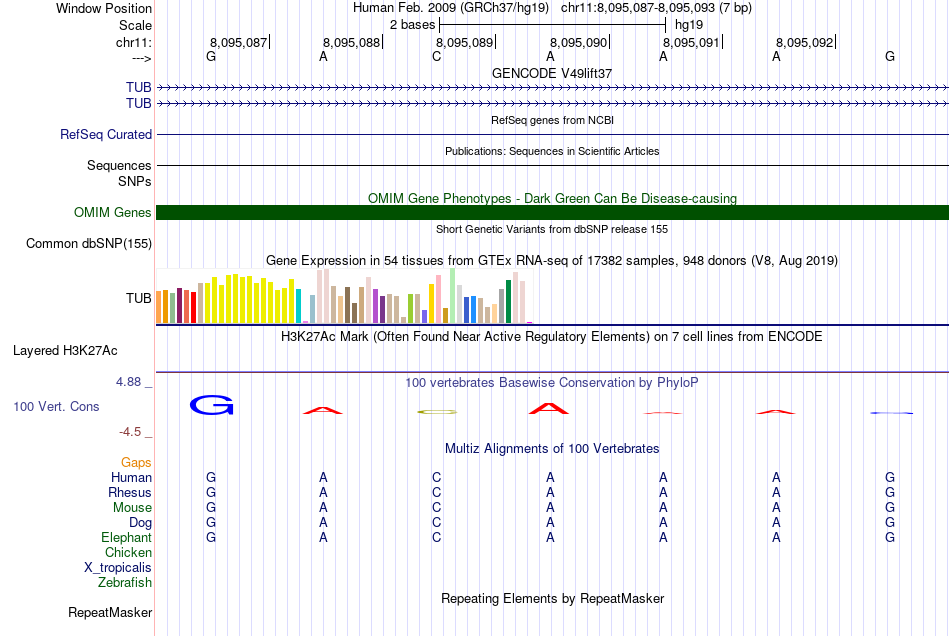Click the Common dbSNP(155) track label
This screenshot has height=636, width=950.
tap(89, 243)
